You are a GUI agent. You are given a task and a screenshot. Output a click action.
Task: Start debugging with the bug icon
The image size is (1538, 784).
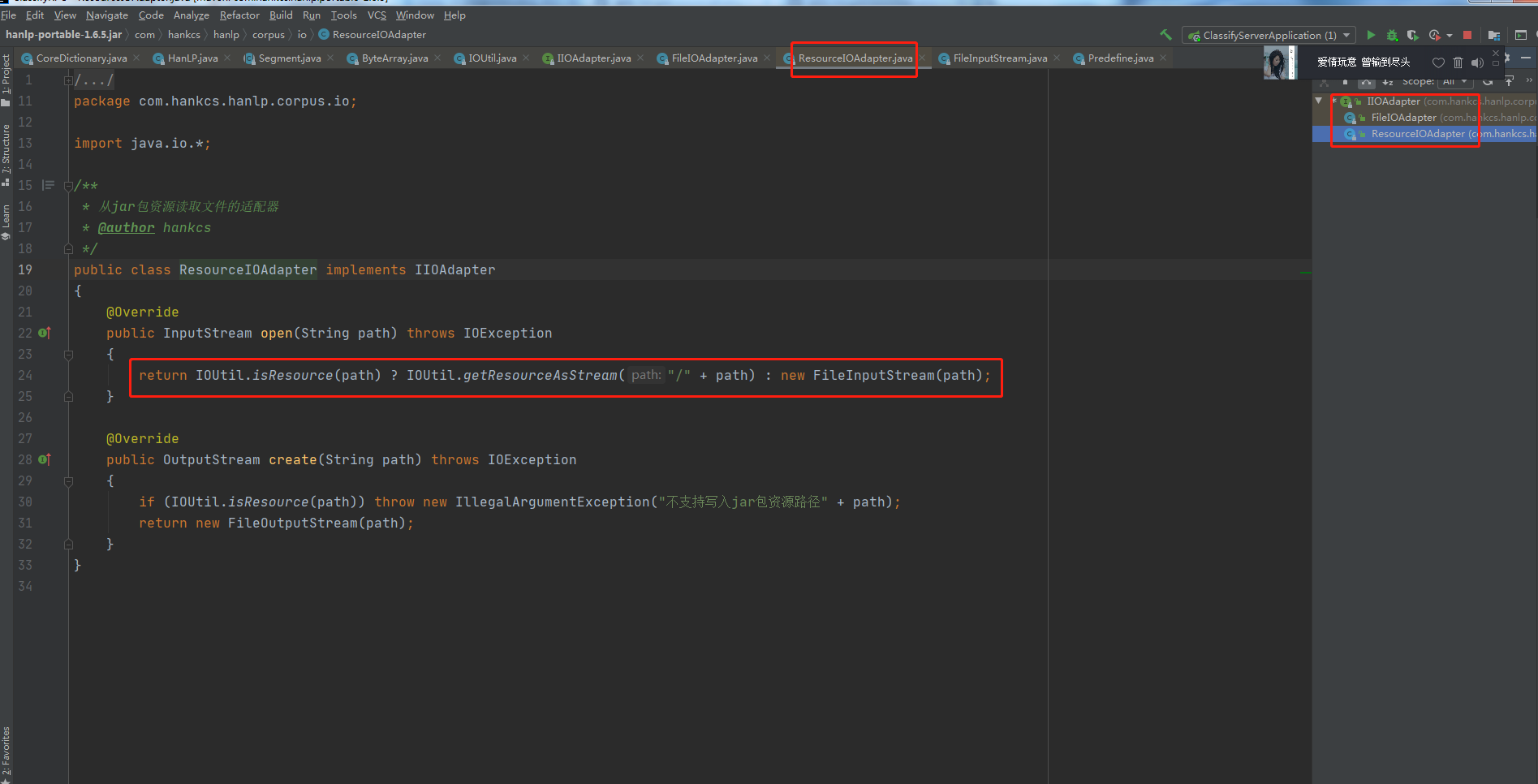coord(1392,35)
